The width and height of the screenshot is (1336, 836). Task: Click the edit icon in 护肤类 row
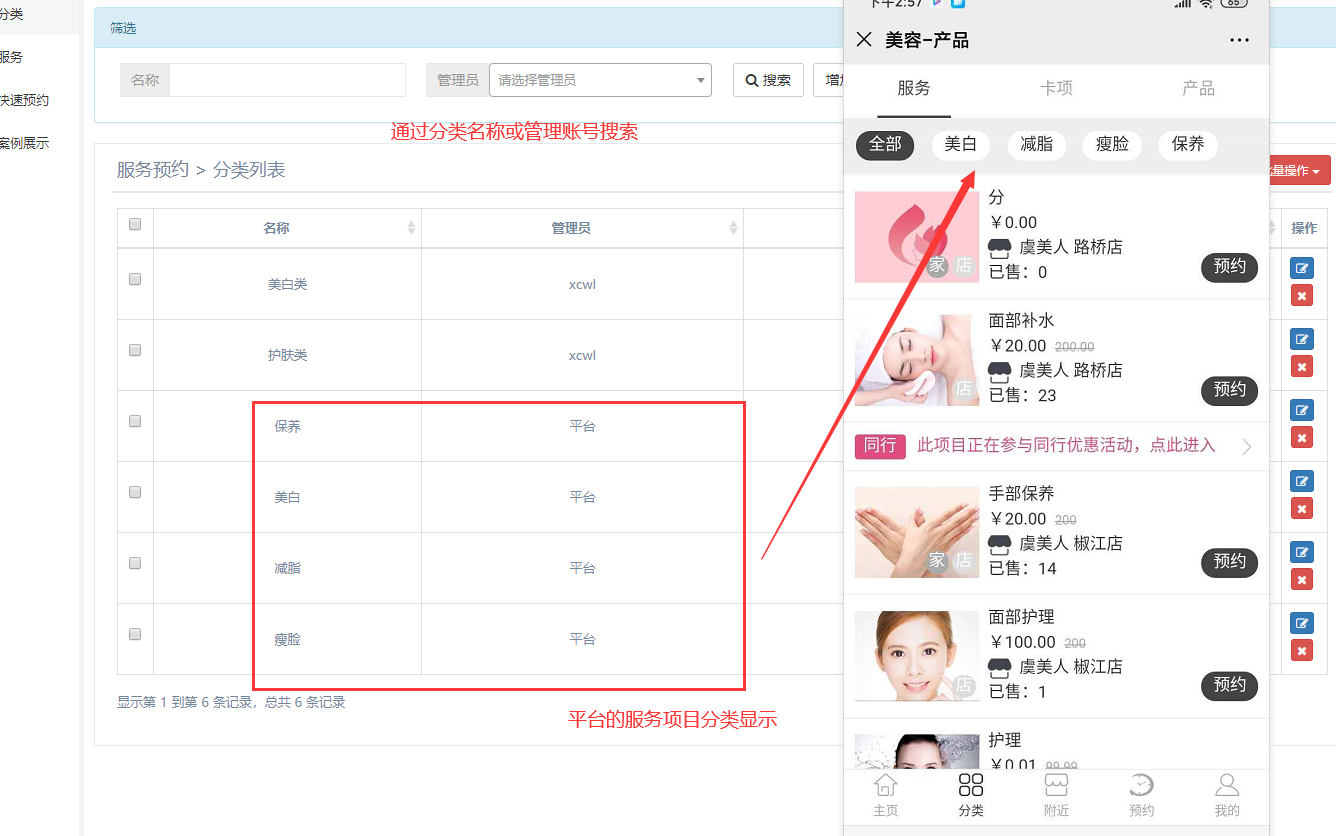point(1301,339)
